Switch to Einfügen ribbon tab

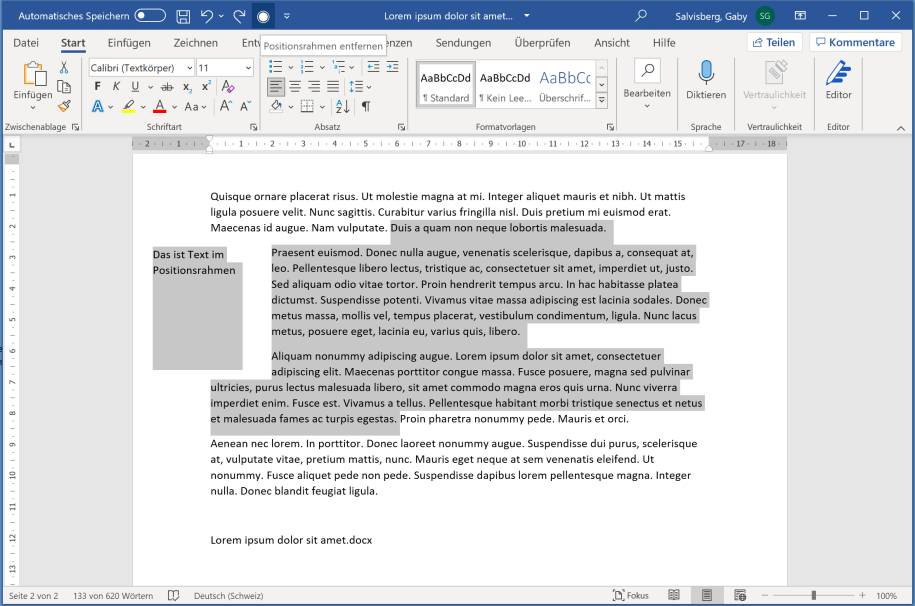pyautogui.click(x=129, y=43)
